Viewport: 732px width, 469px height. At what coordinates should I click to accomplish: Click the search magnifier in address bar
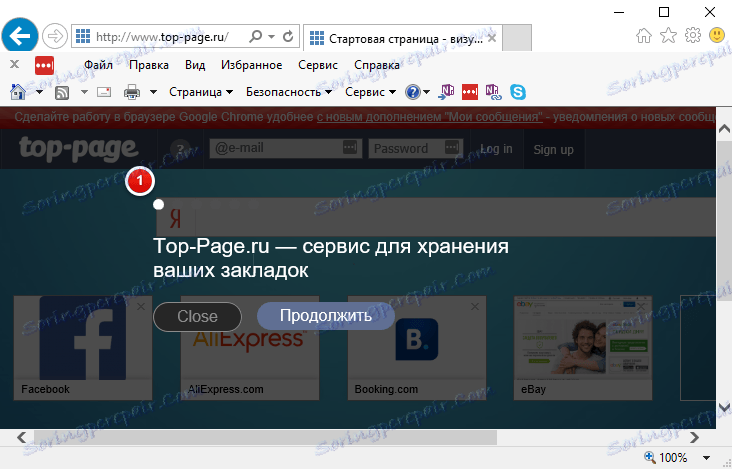[255, 36]
